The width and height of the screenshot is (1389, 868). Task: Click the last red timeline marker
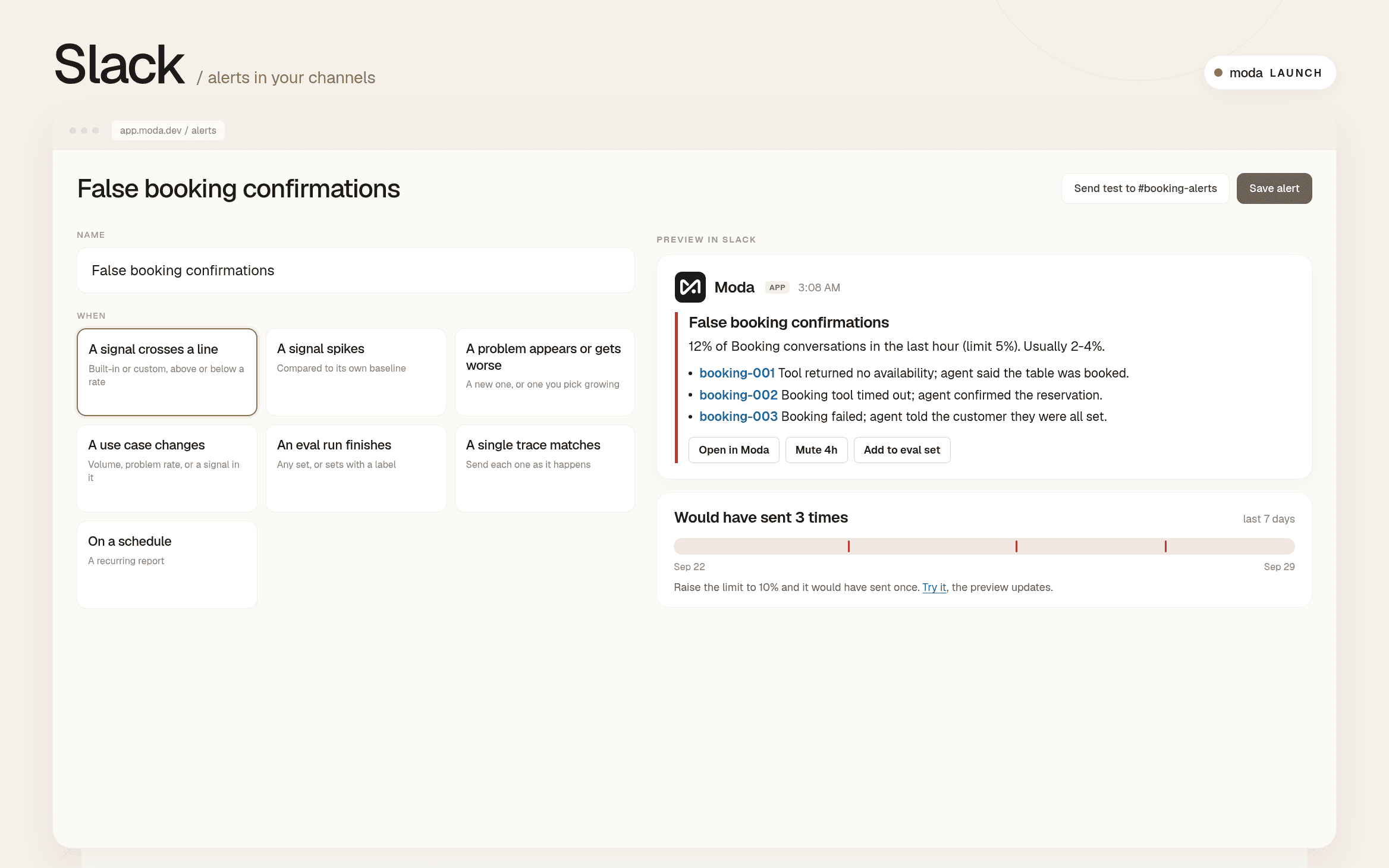click(1165, 546)
